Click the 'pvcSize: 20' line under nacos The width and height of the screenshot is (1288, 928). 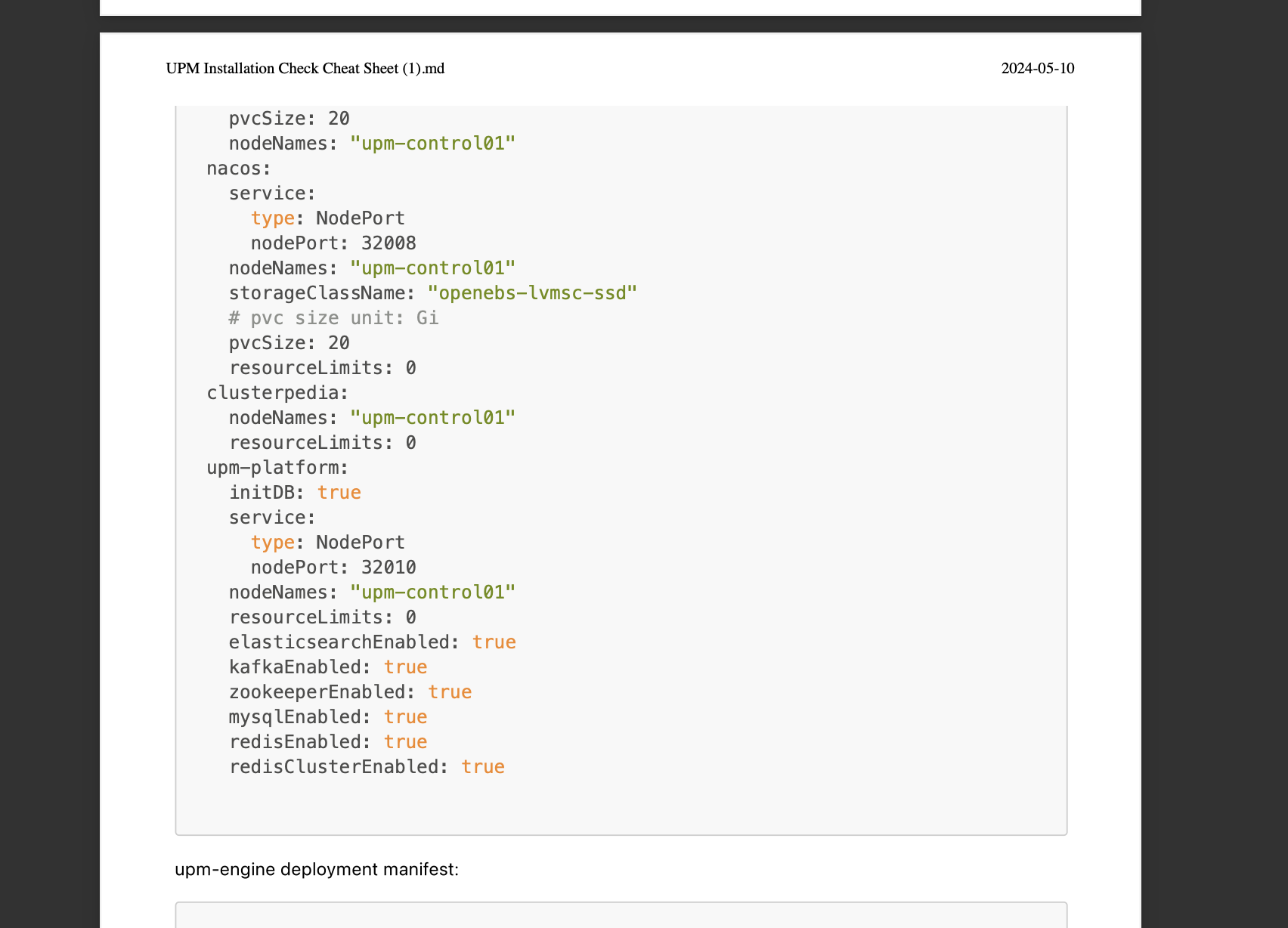pyautogui.click(x=289, y=343)
